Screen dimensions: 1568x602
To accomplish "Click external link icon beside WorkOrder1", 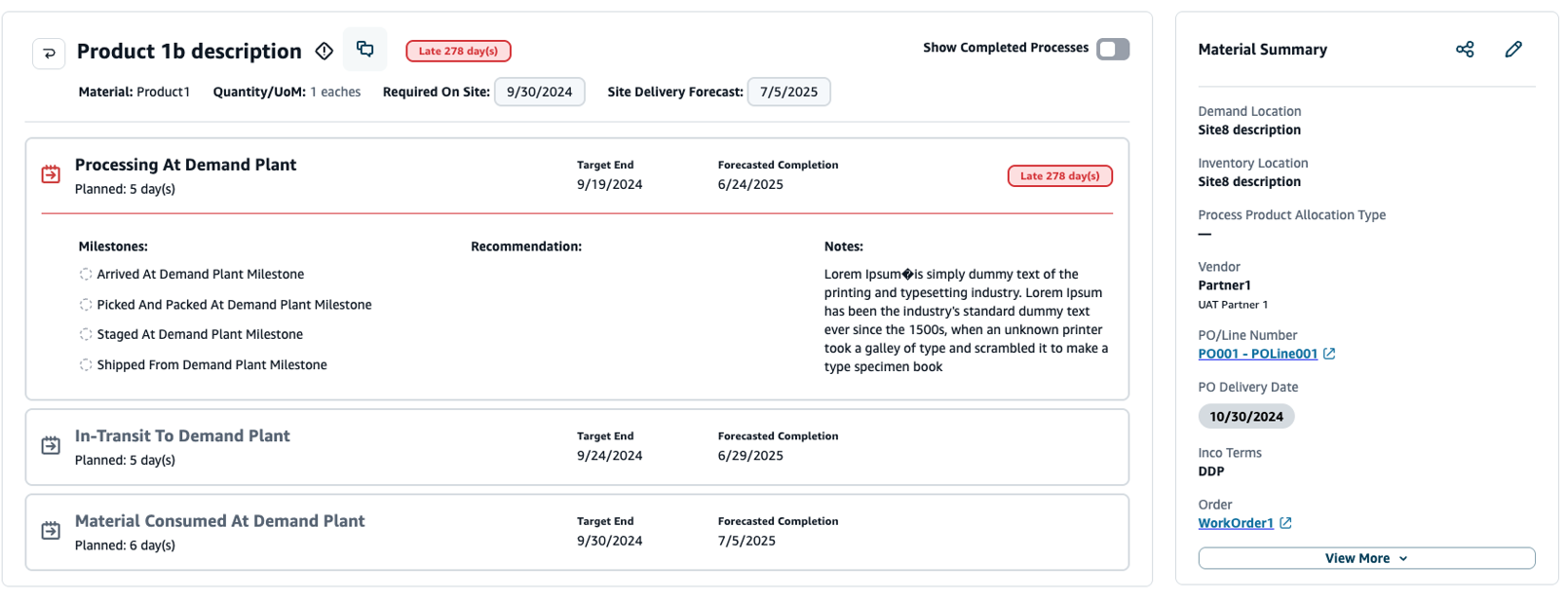I will (1285, 523).
